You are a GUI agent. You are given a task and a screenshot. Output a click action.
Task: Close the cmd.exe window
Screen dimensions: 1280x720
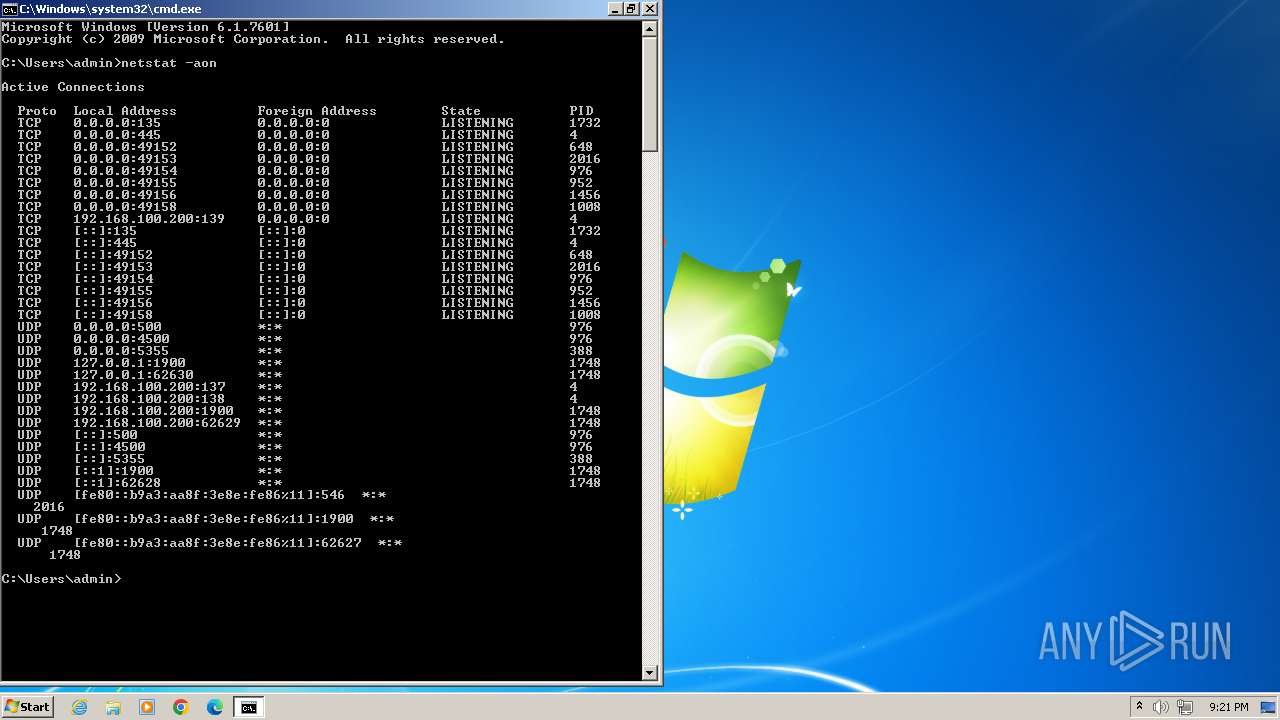tap(649, 9)
